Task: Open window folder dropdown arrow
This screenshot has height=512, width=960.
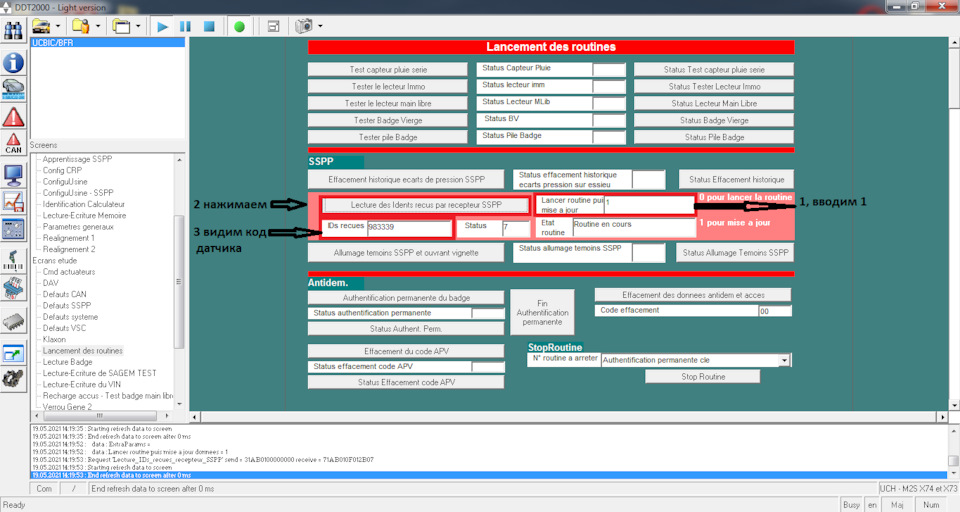Action: 138,26
